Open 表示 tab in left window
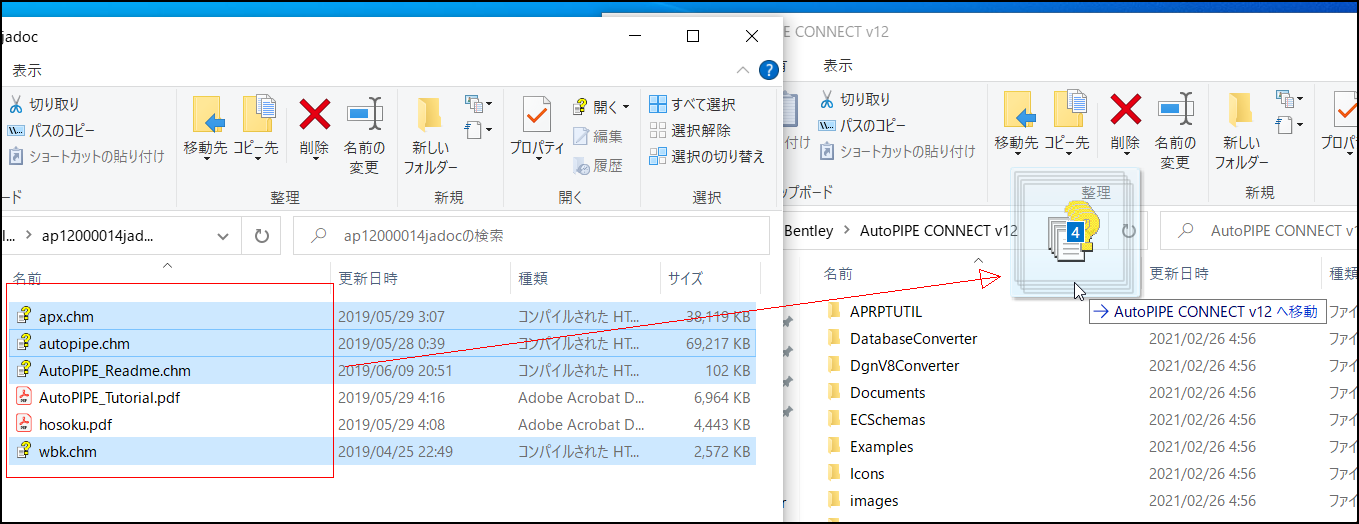This screenshot has width=1359, height=524. tap(27, 70)
